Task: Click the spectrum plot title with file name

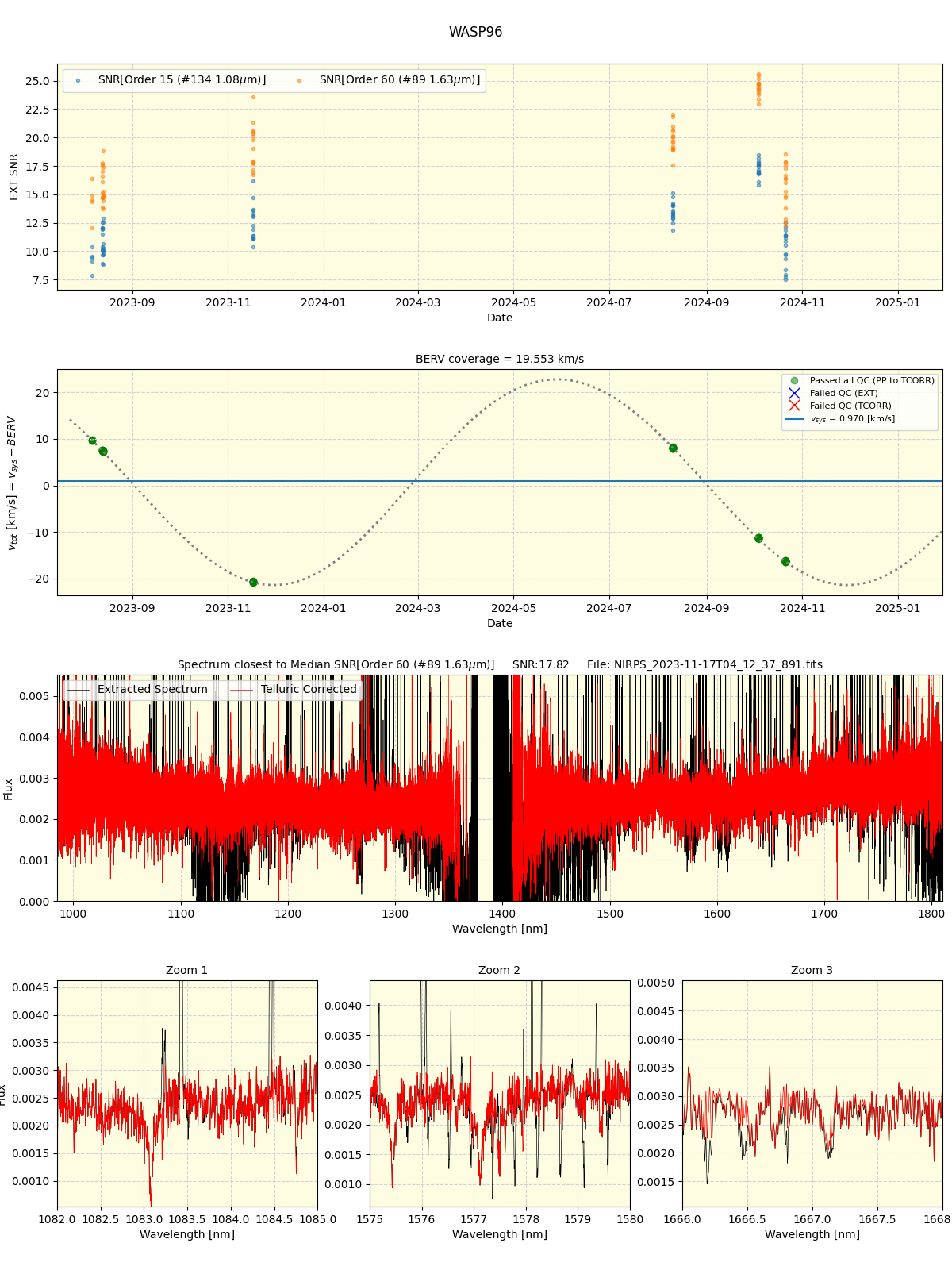Action: (x=500, y=665)
